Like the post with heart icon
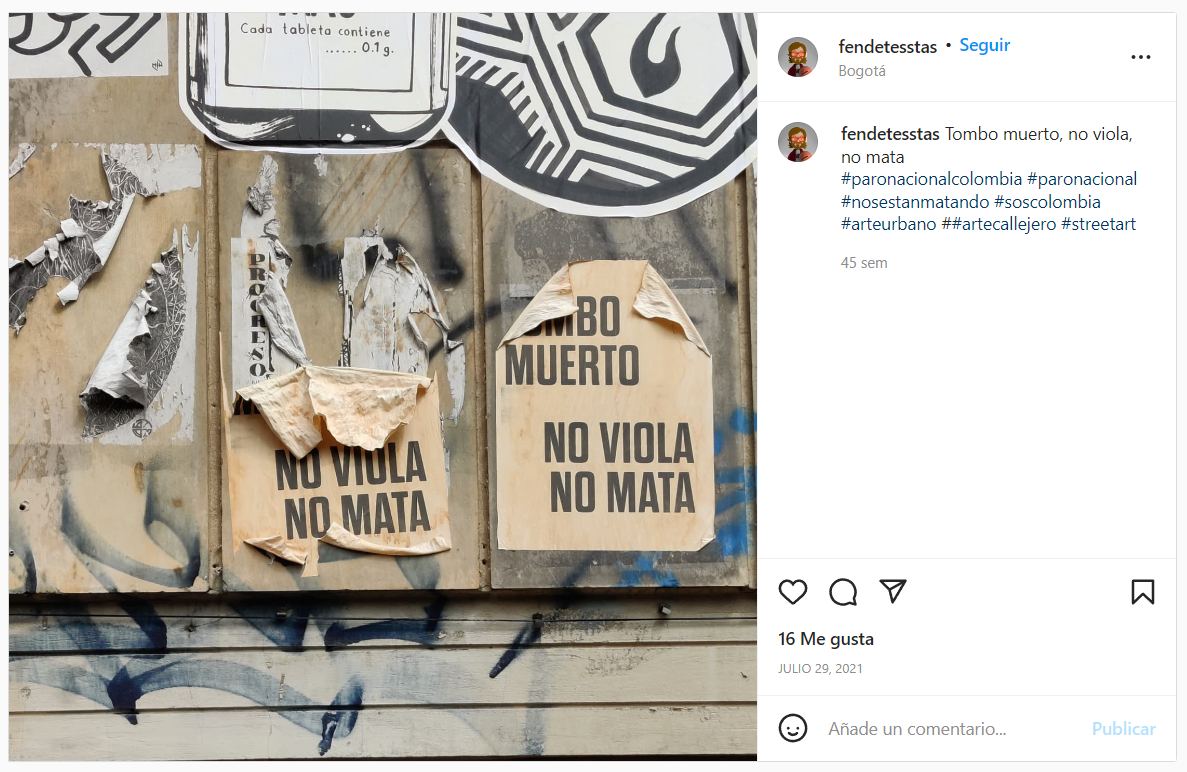The height and width of the screenshot is (772, 1187). [x=793, y=592]
